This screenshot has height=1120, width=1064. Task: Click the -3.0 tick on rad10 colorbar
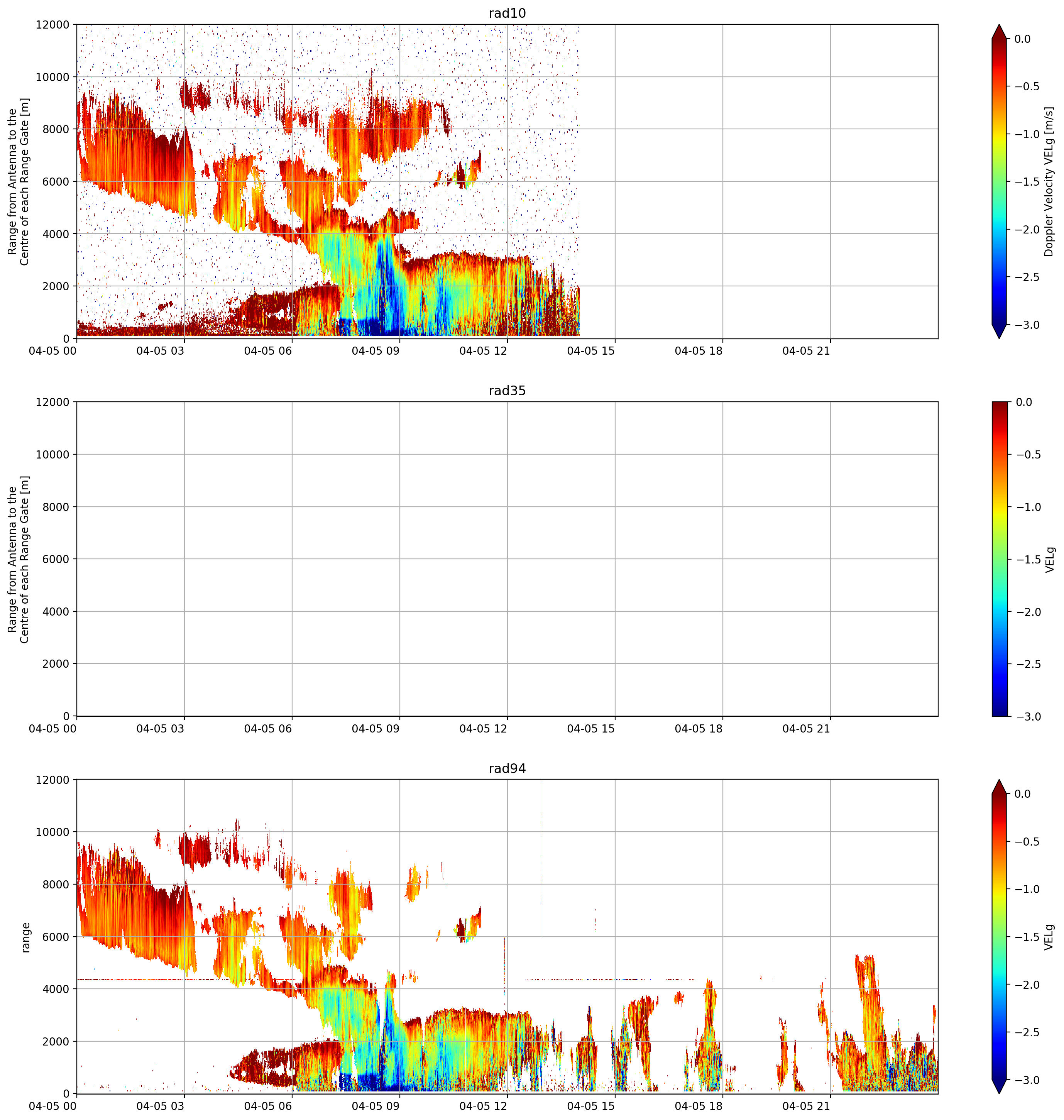click(1027, 325)
